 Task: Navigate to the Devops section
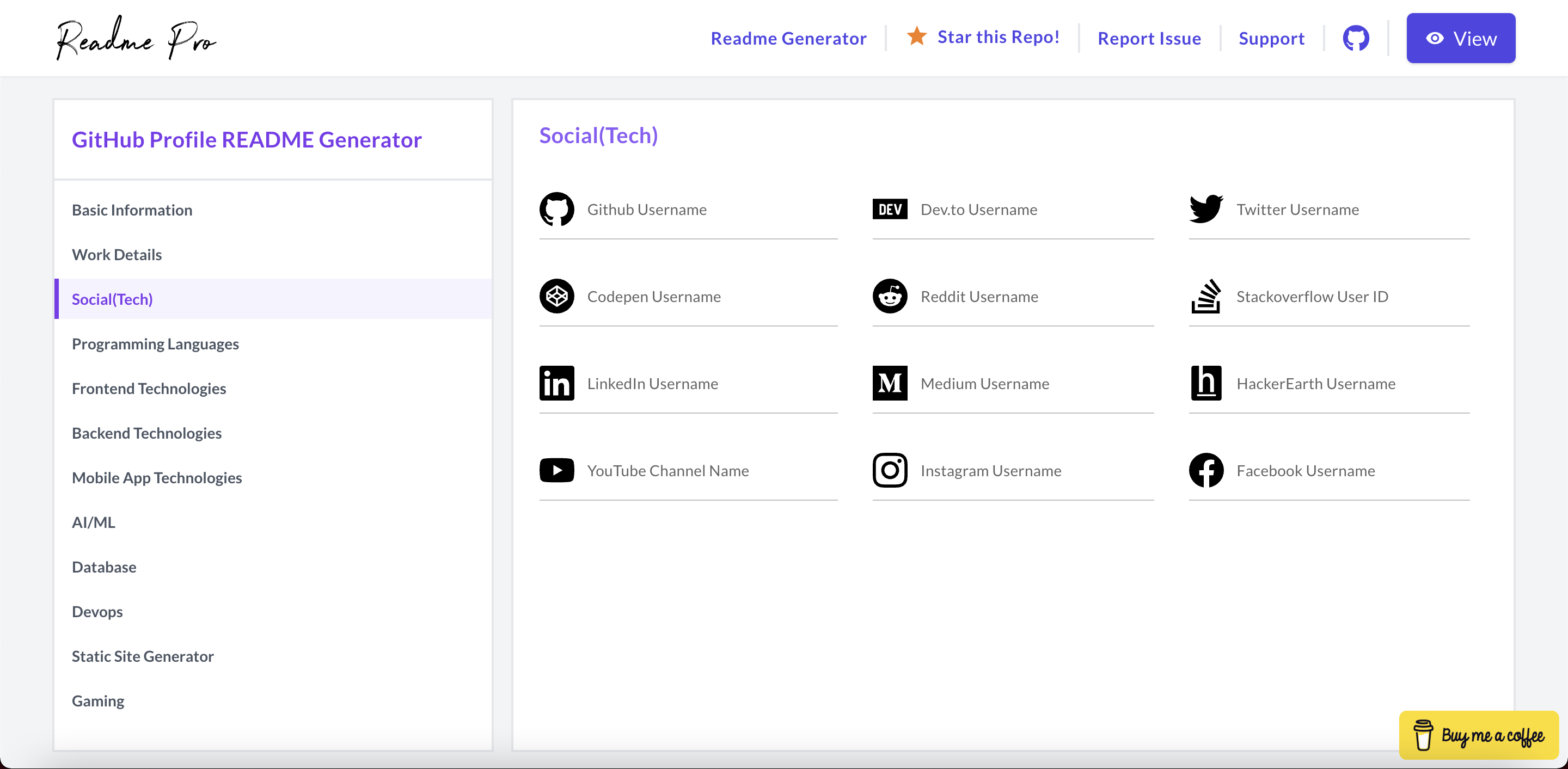tap(97, 611)
